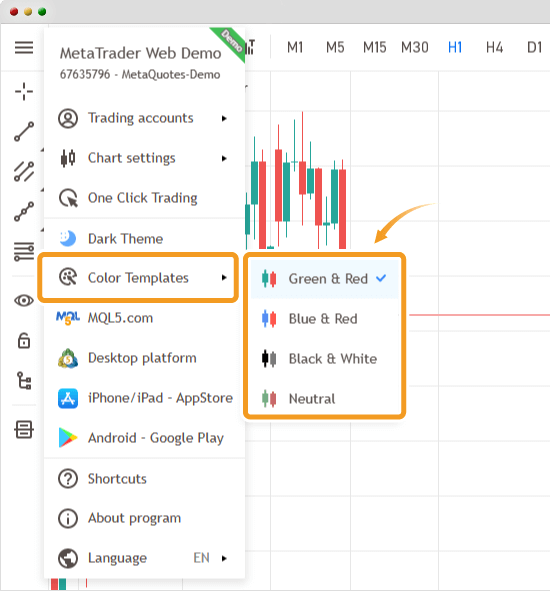This screenshot has width=550, height=591.
Task: Click the Neutral candle icon
Action: 269,398
